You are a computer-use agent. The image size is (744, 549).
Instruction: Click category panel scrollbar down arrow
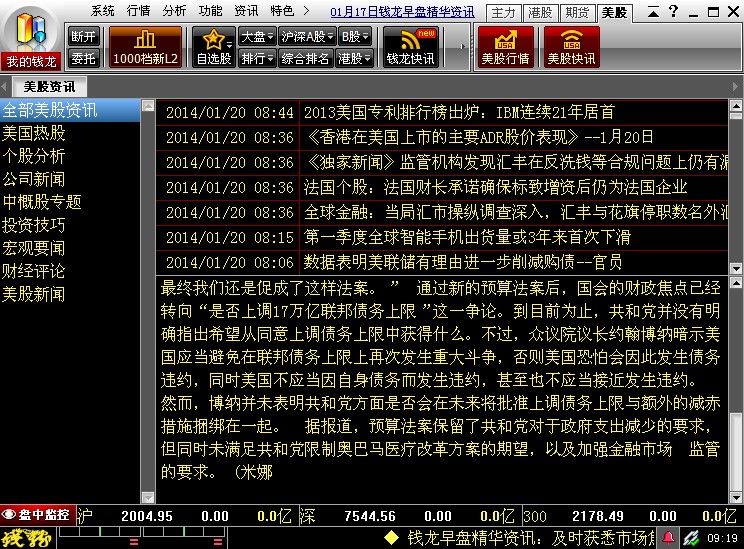[148, 498]
